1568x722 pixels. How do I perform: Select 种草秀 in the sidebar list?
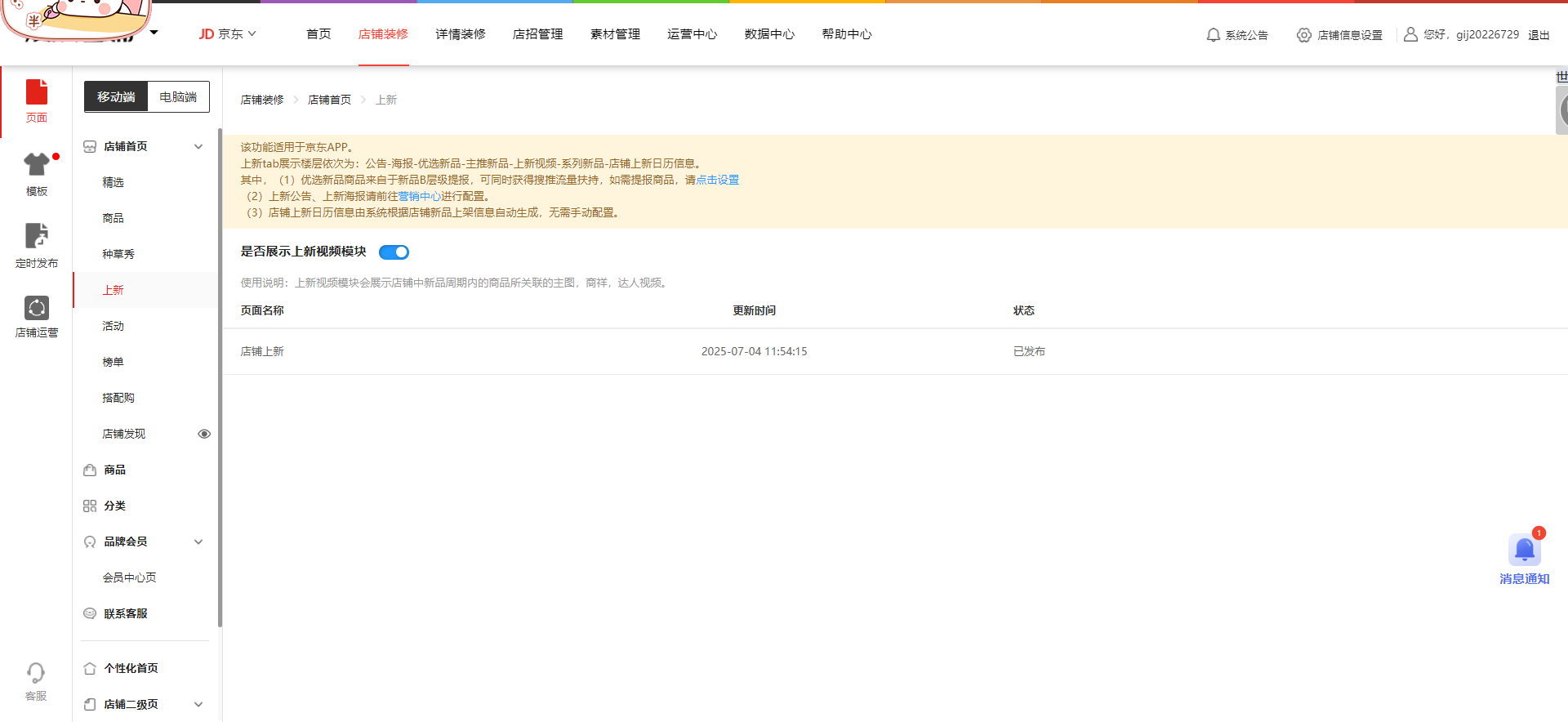118,255
